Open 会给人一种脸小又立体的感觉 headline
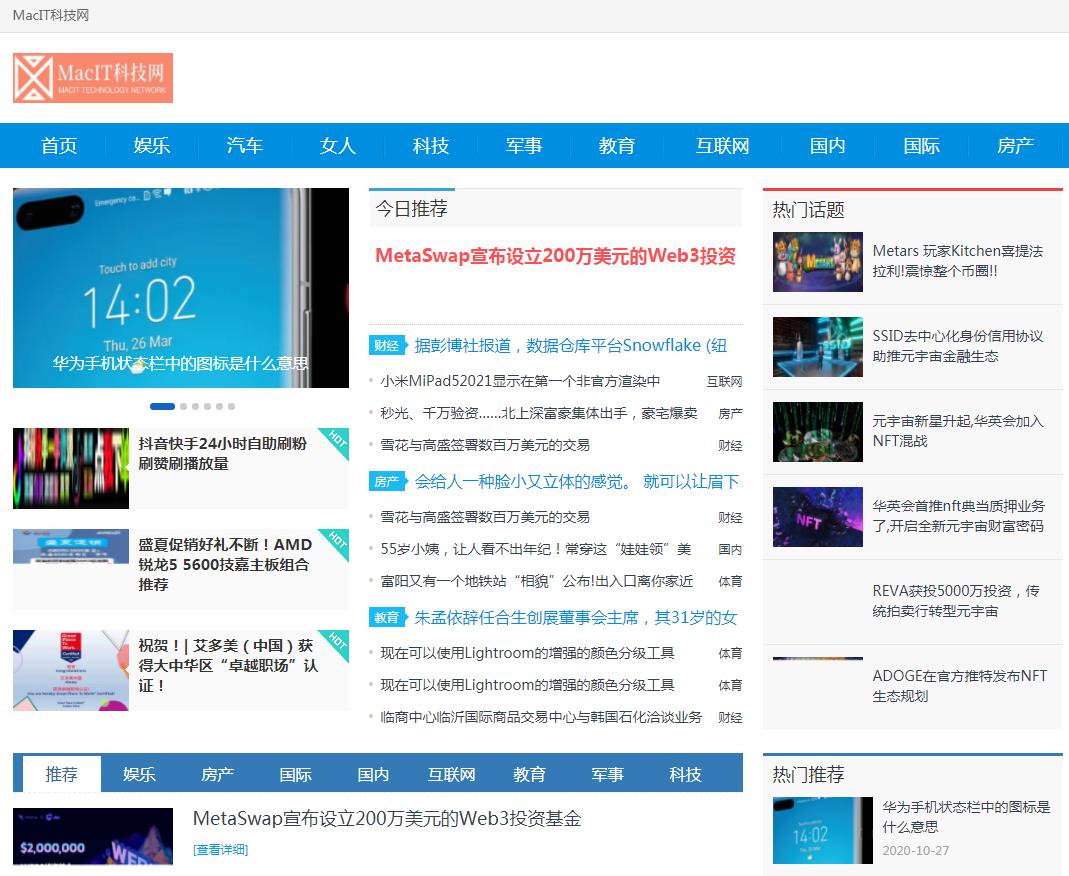 (x=577, y=482)
